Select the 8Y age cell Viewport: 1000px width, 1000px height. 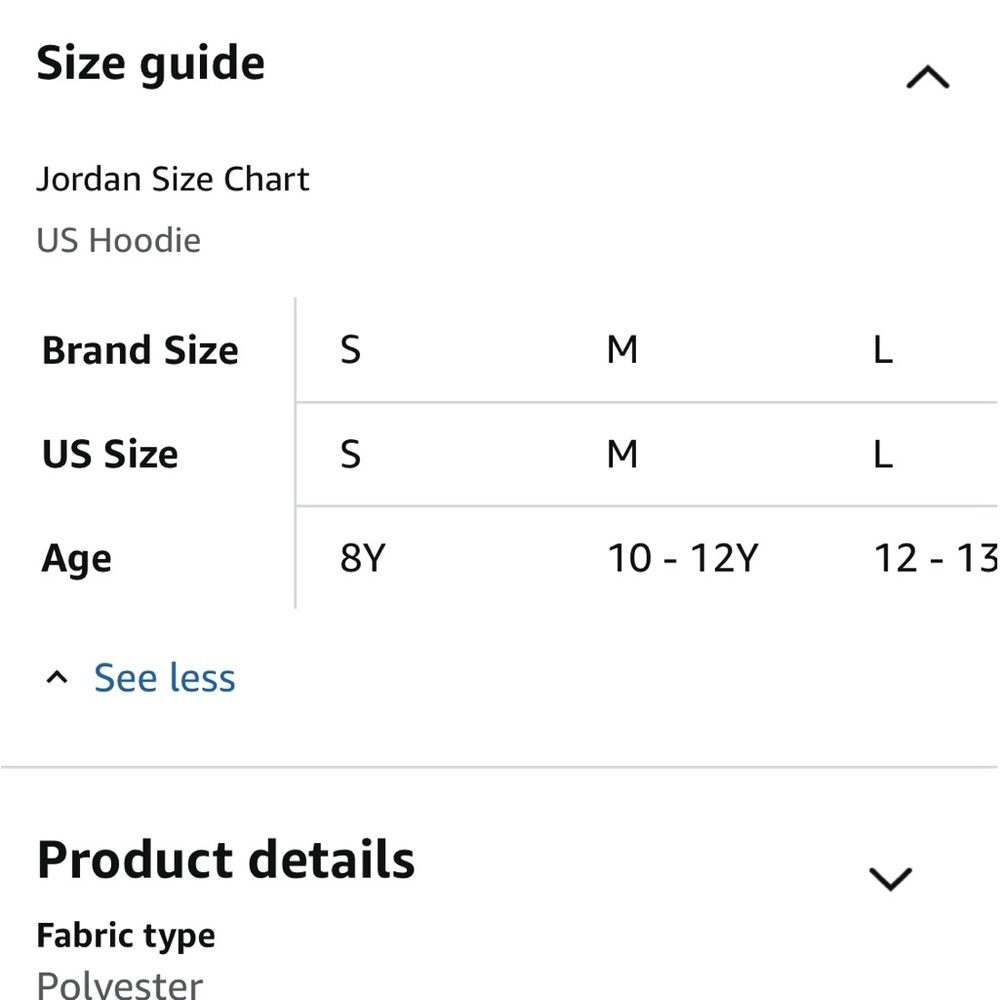point(363,558)
